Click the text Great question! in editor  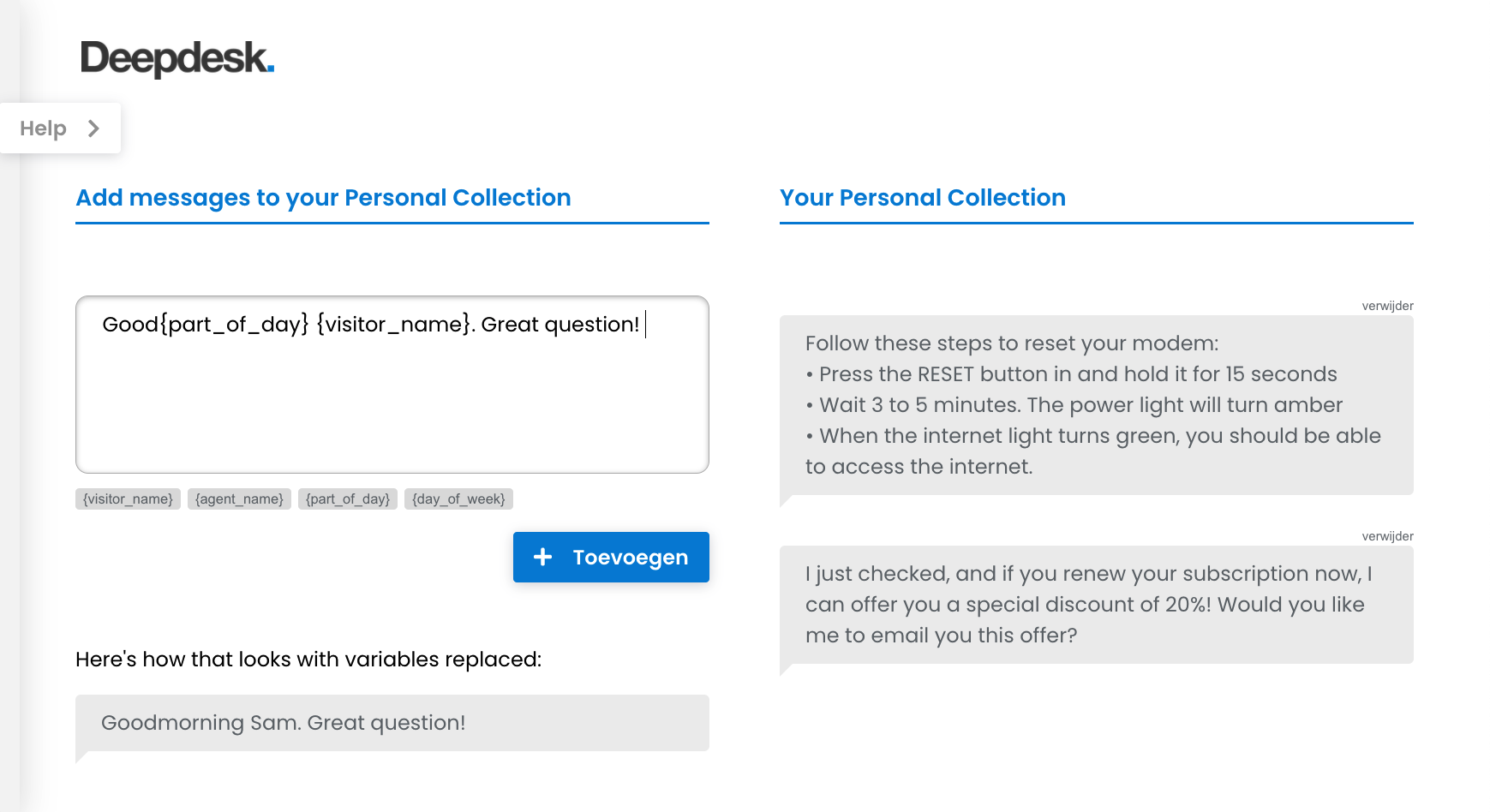(560, 325)
